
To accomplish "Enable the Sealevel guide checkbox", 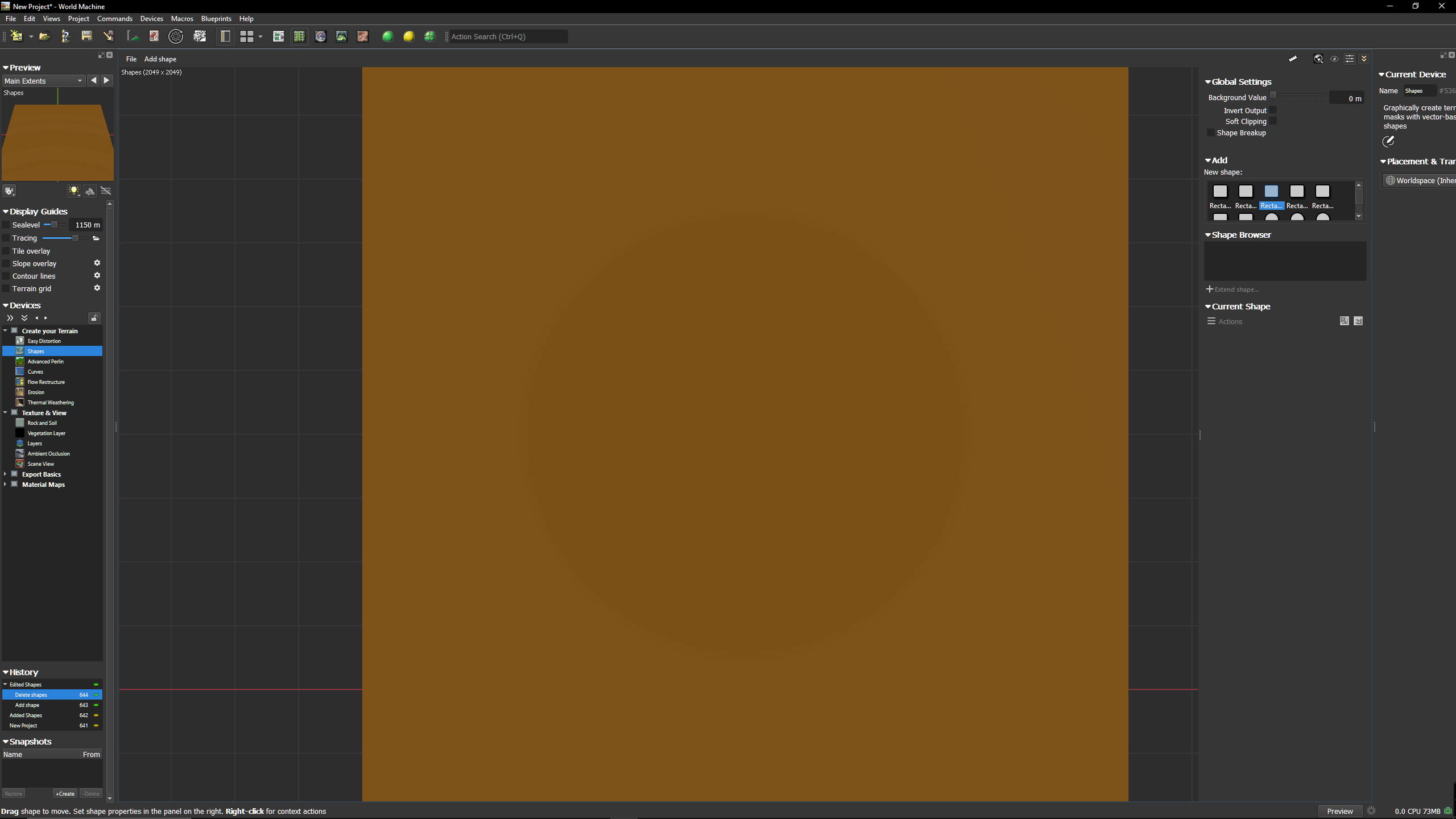I will (6, 225).
